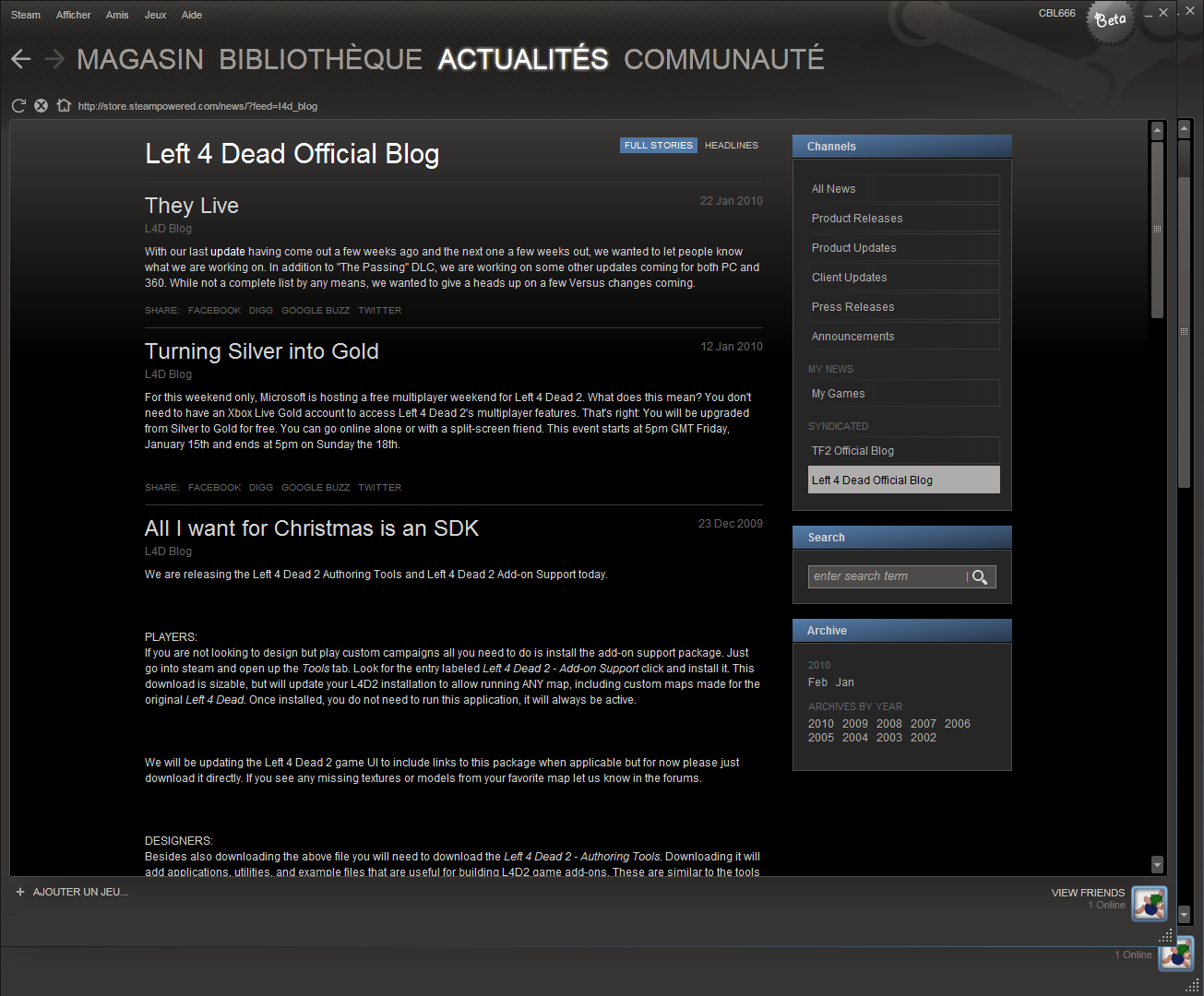Screen dimensions: 1204x996
Task: Open the 2003 archive year
Action: click(x=889, y=738)
